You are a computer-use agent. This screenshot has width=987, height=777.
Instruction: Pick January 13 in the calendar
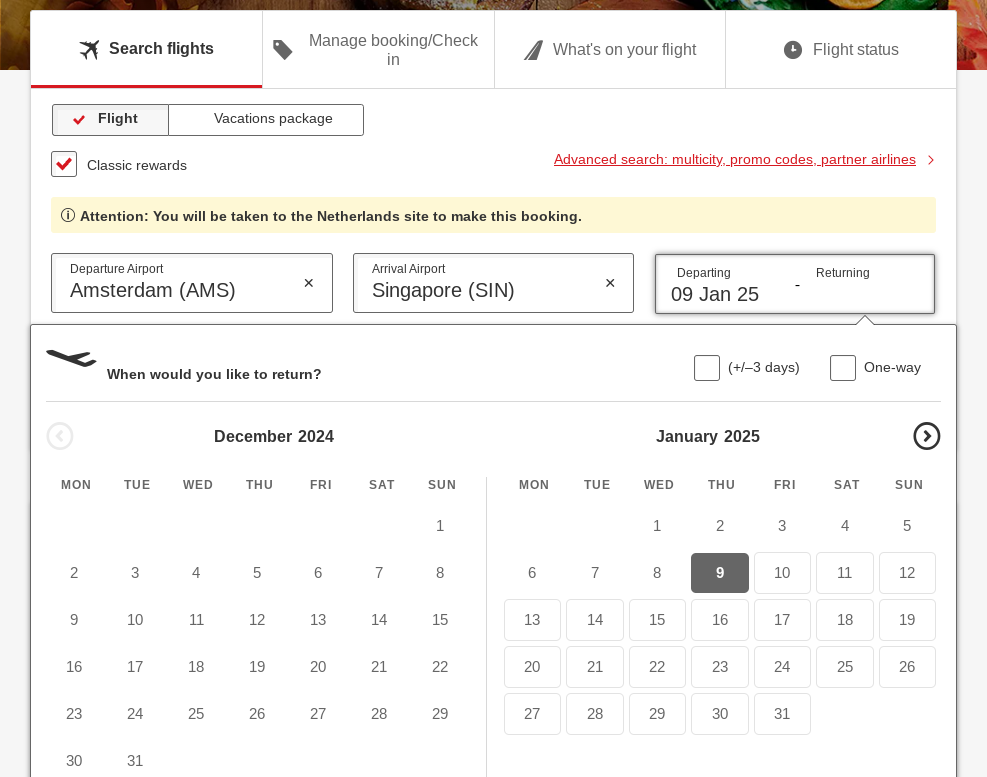532,620
